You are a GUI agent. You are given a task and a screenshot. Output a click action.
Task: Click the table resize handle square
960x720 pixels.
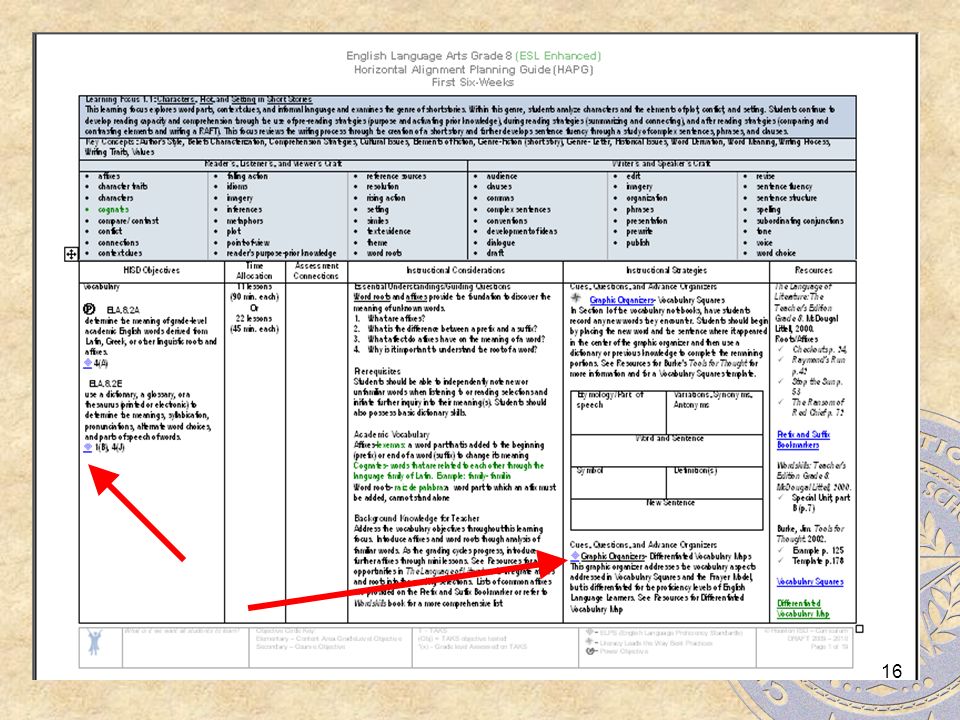(860, 629)
